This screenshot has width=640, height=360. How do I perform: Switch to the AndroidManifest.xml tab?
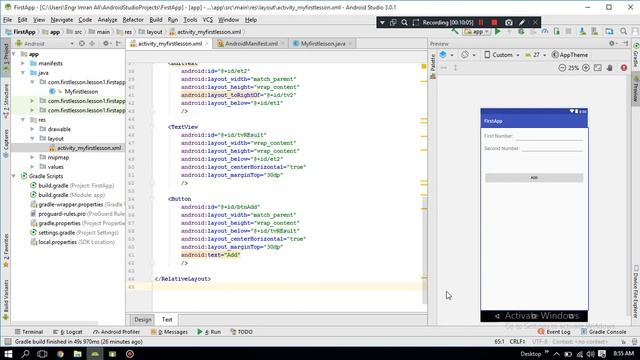tap(251, 44)
